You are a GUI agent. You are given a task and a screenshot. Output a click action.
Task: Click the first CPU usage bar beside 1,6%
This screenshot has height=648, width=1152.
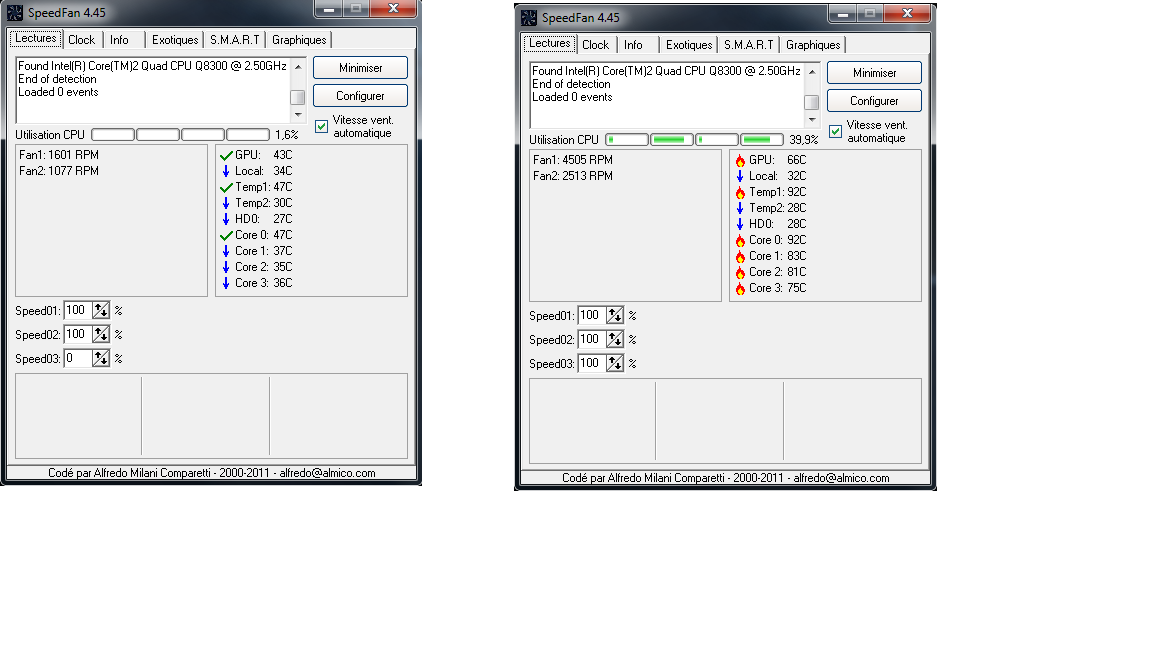113,134
